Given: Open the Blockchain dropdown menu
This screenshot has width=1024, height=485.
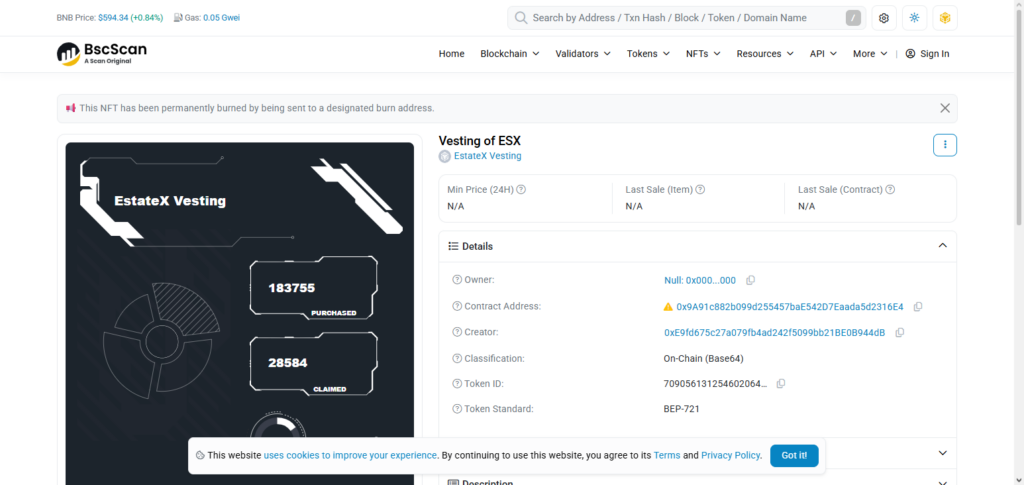Looking at the screenshot, I should 509,54.
